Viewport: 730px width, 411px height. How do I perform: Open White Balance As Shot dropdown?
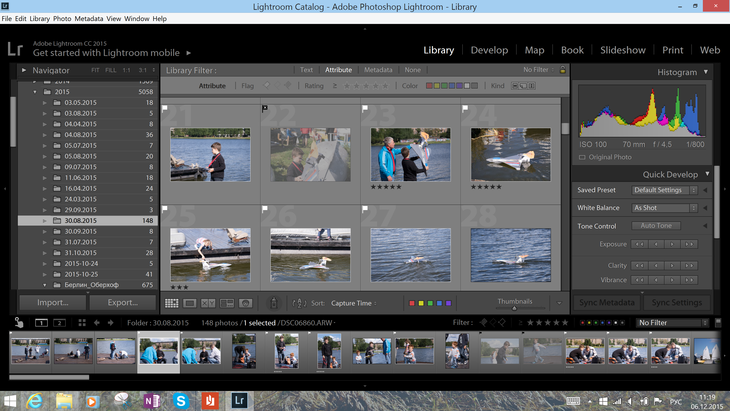[x=664, y=208]
